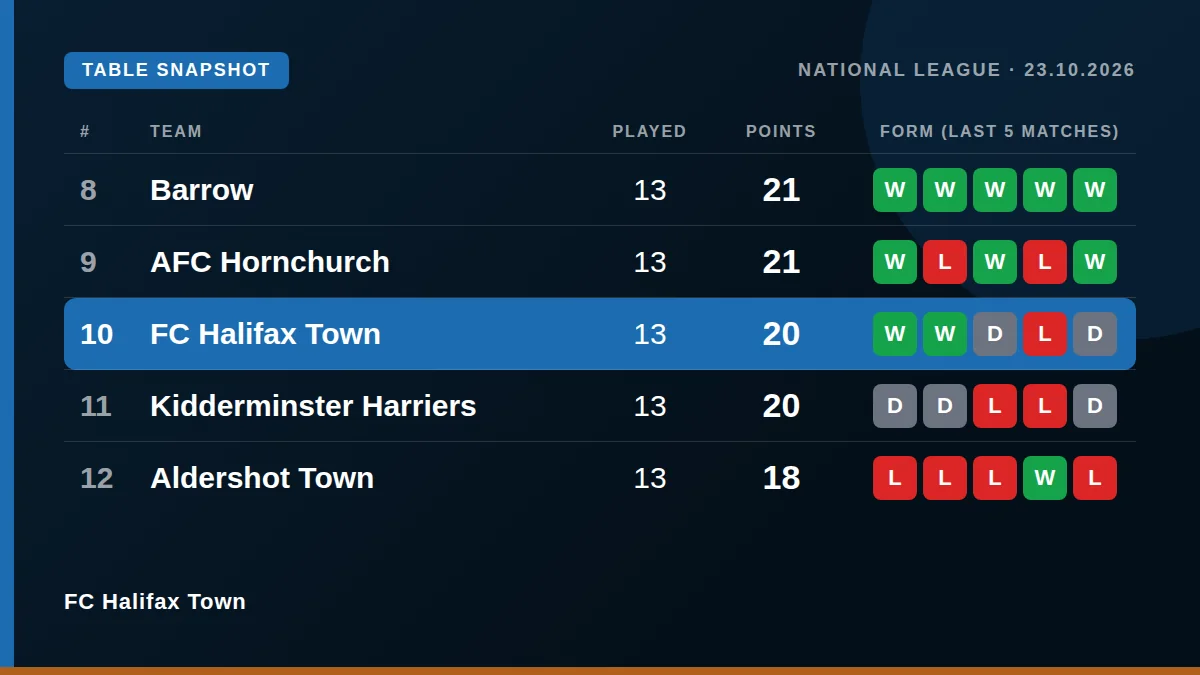Click Aldershot Town's played value 13

[650, 478]
